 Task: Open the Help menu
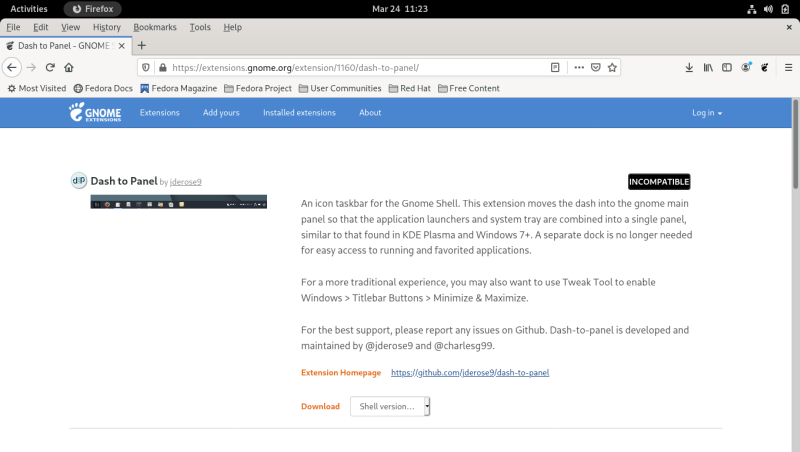pos(232,27)
